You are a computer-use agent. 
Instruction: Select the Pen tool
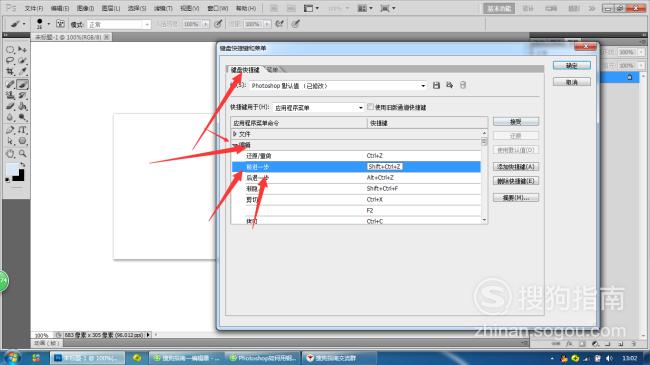click(x=10, y=130)
